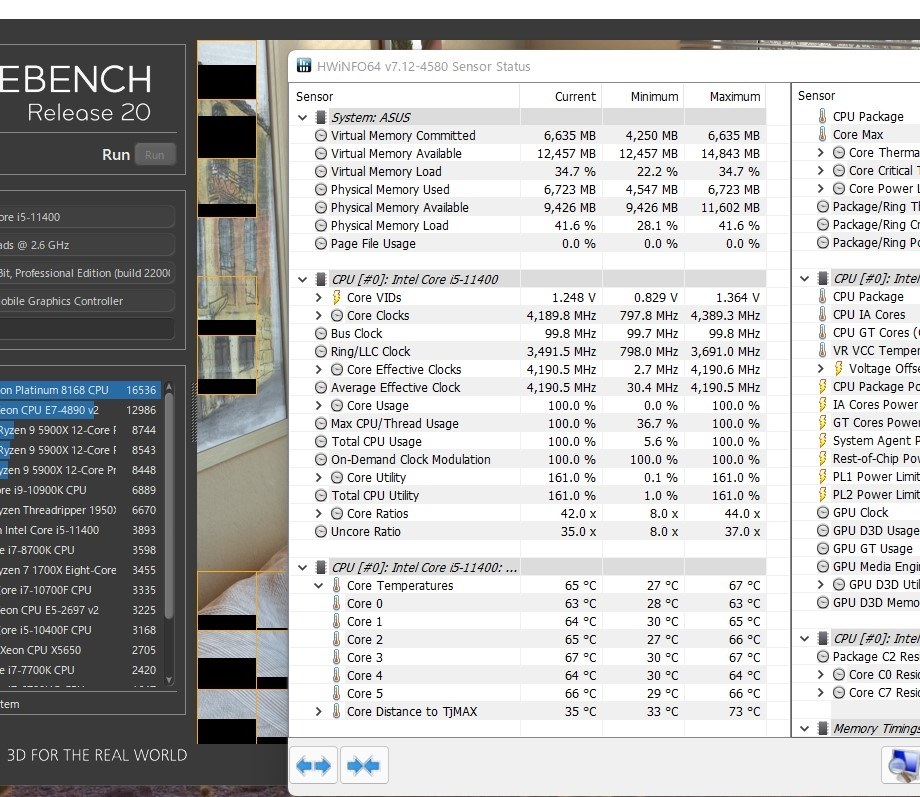Click the network monitor icon at bottom right
This screenshot has height=797, width=920.
(904, 766)
